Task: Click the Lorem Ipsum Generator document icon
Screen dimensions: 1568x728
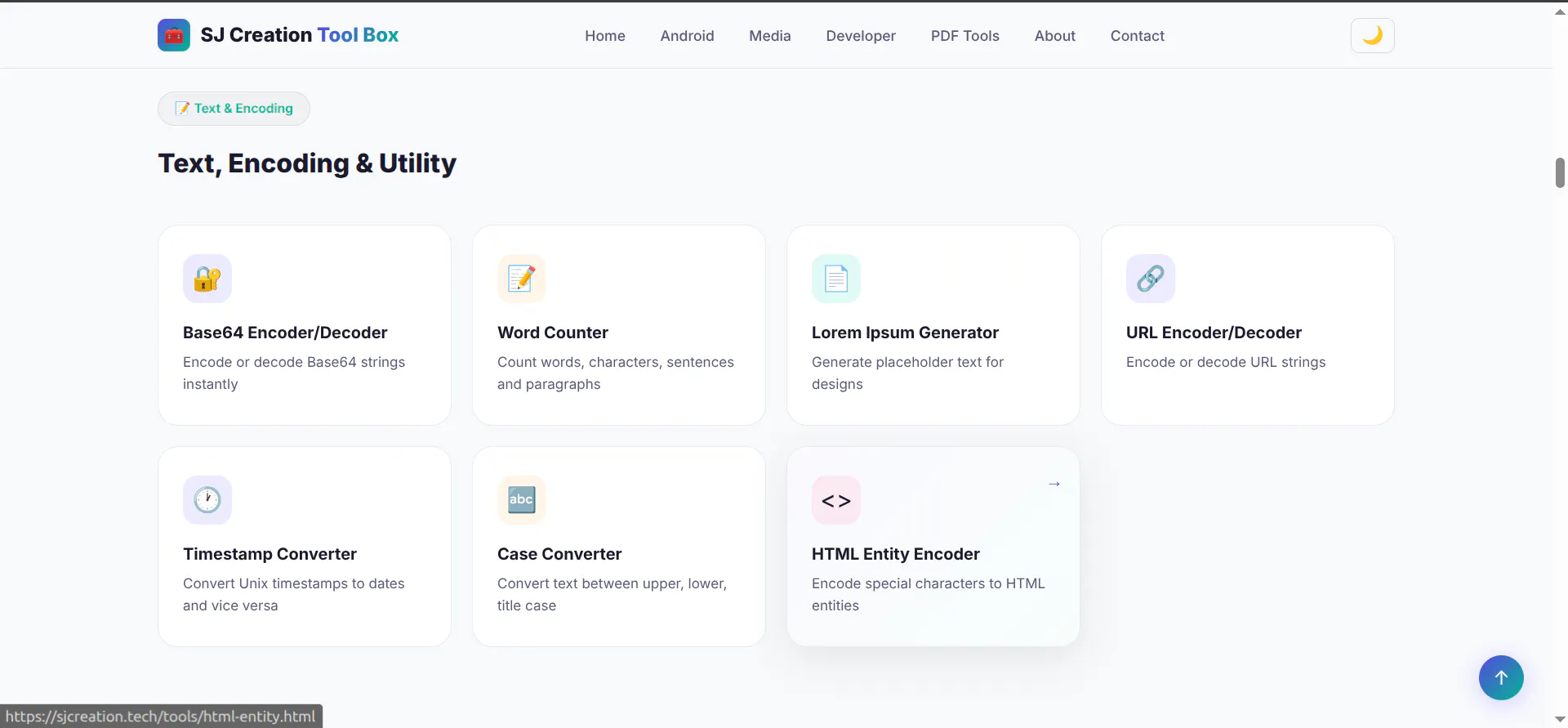Action: pyautogui.click(x=836, y=279)
